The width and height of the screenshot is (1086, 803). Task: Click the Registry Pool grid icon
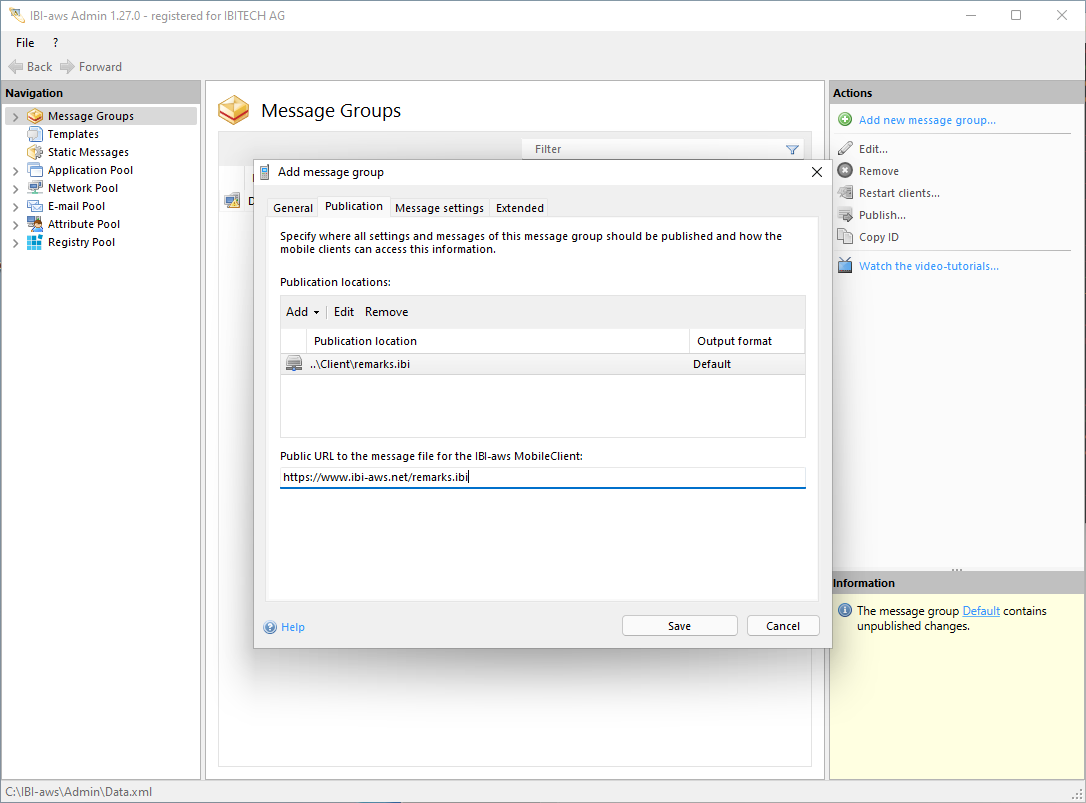pos(35,242)
